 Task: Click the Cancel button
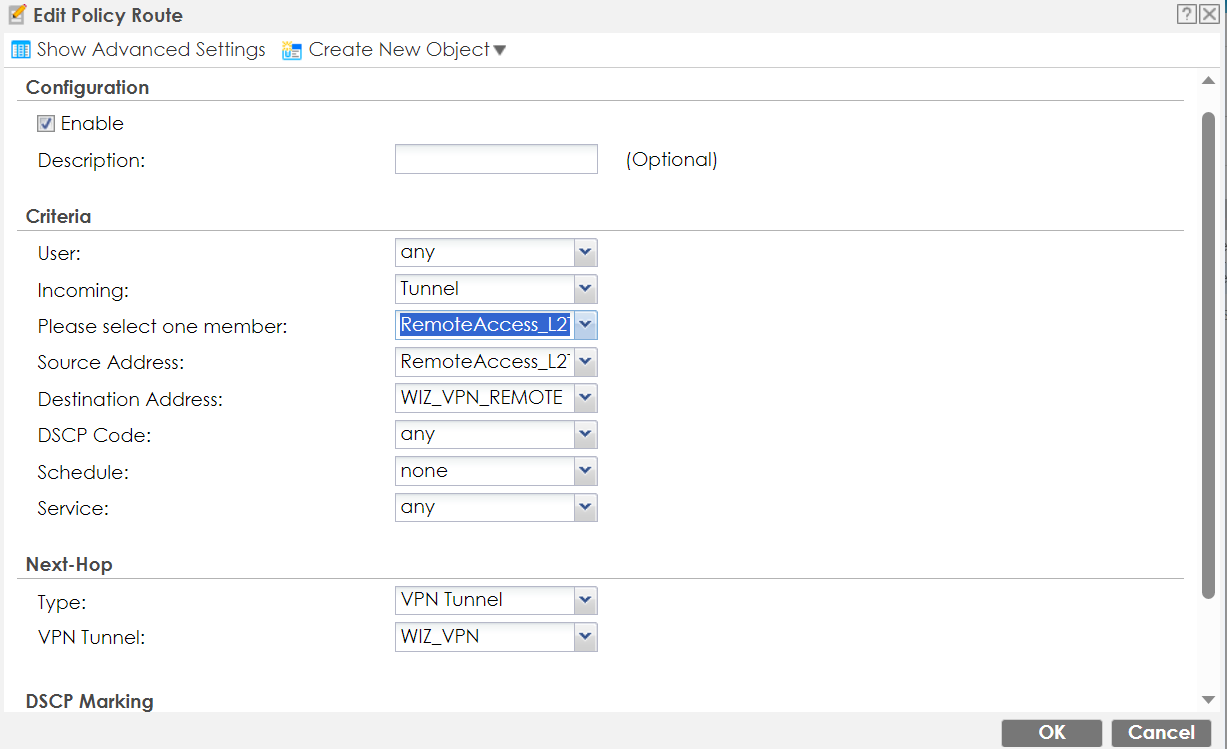tap(1161, 732)
